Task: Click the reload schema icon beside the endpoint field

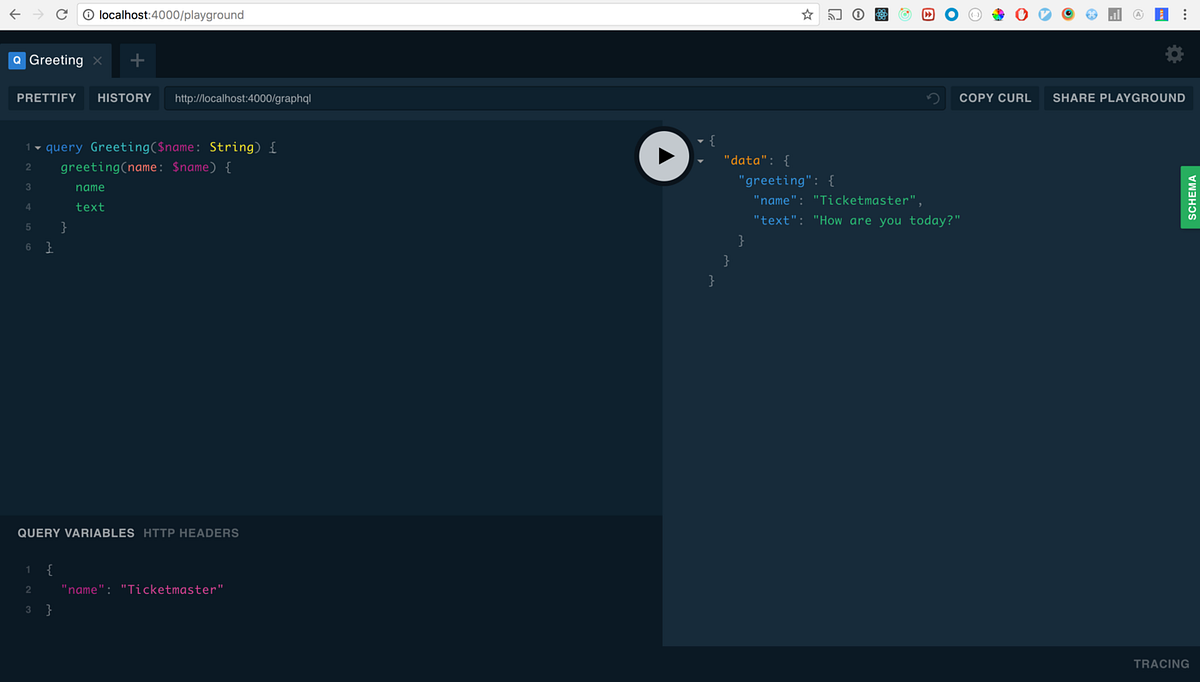Action: coord(931,98)
